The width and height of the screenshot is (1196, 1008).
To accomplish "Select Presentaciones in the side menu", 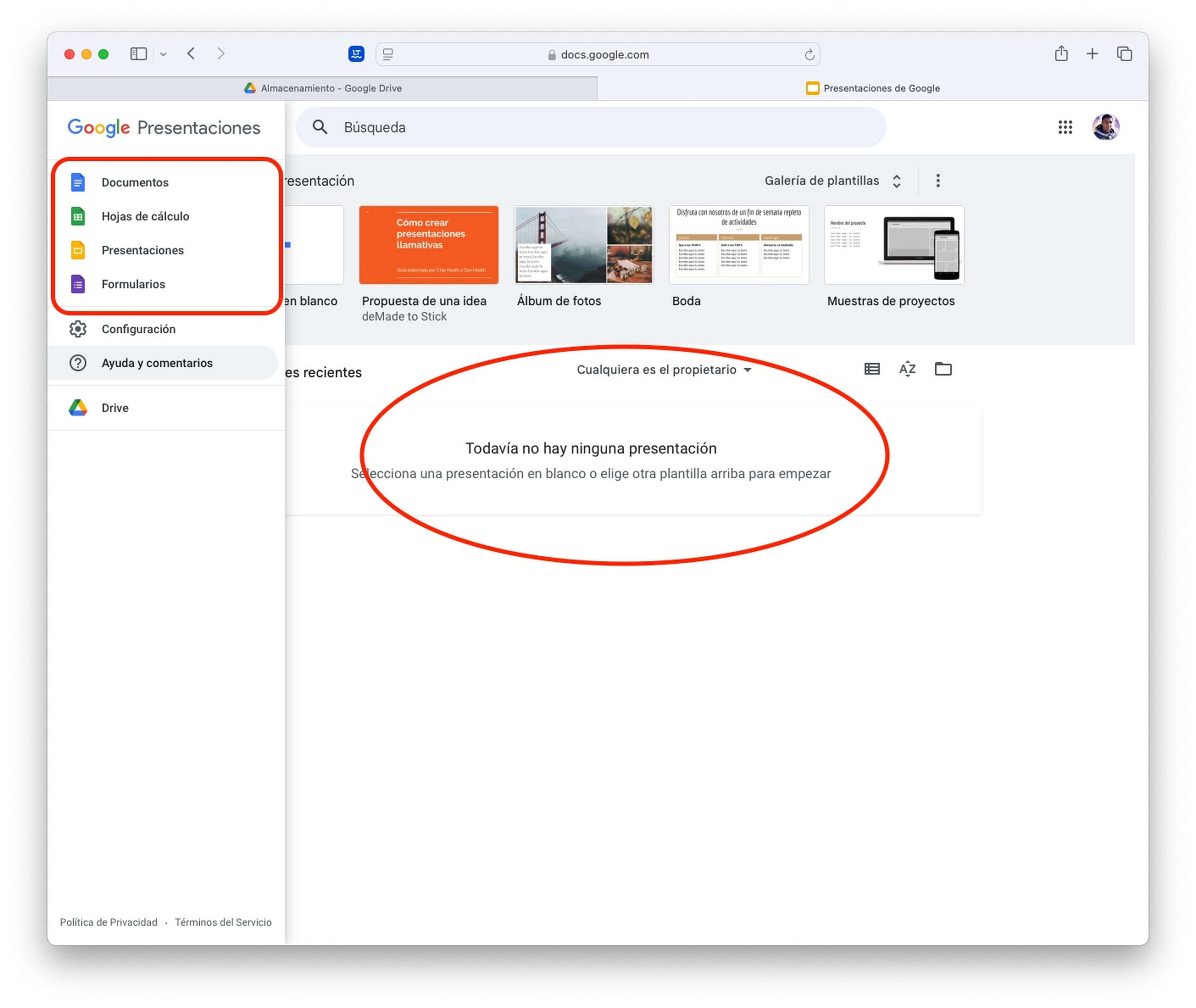I will [166, 250].
